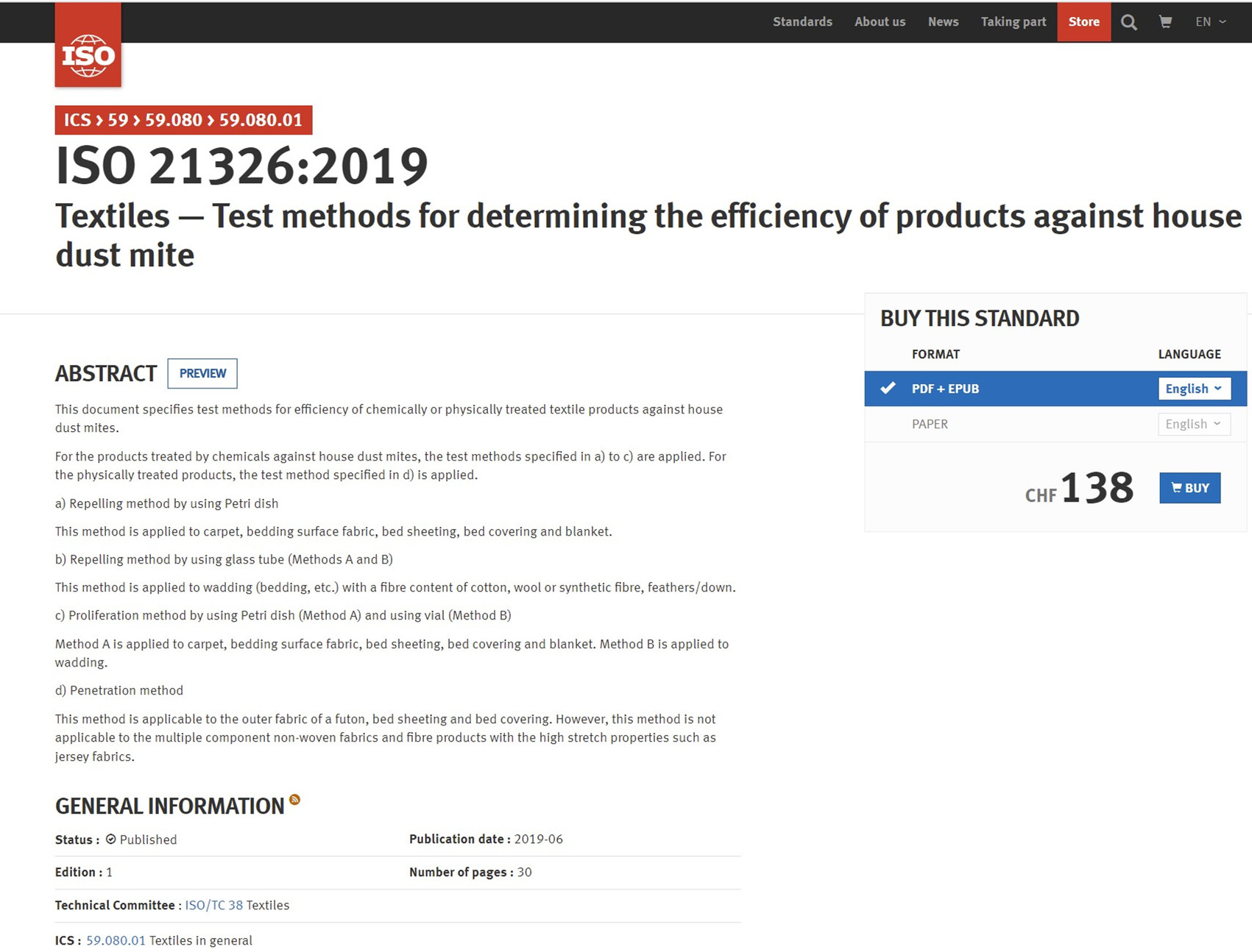Click the 59 breadcrumb link
Screen dimensions: 1252x952
point(118,120)
